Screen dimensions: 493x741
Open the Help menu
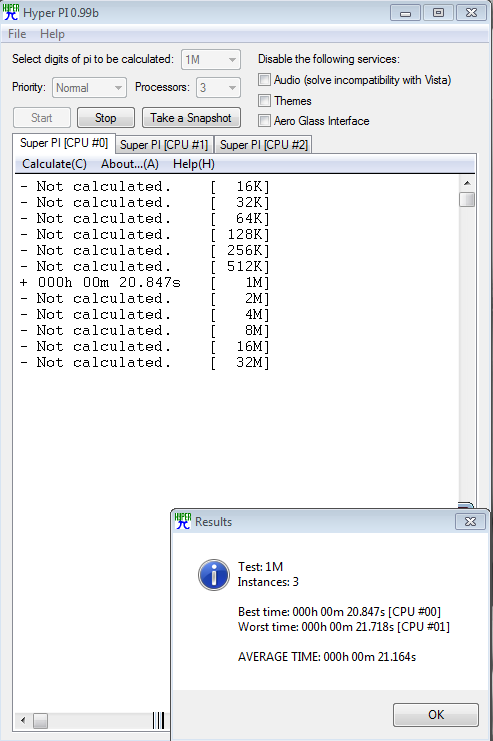(x=52, y=34)
